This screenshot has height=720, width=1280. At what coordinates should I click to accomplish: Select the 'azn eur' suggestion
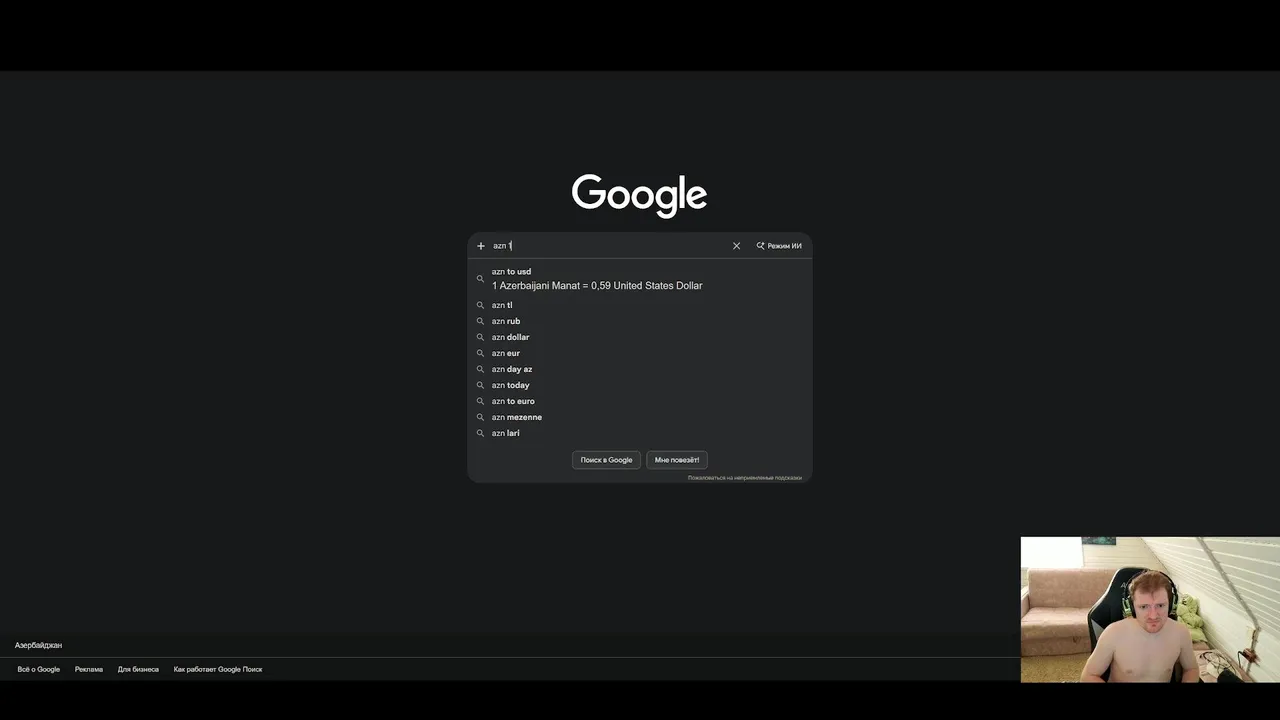(x=640, y=353)
